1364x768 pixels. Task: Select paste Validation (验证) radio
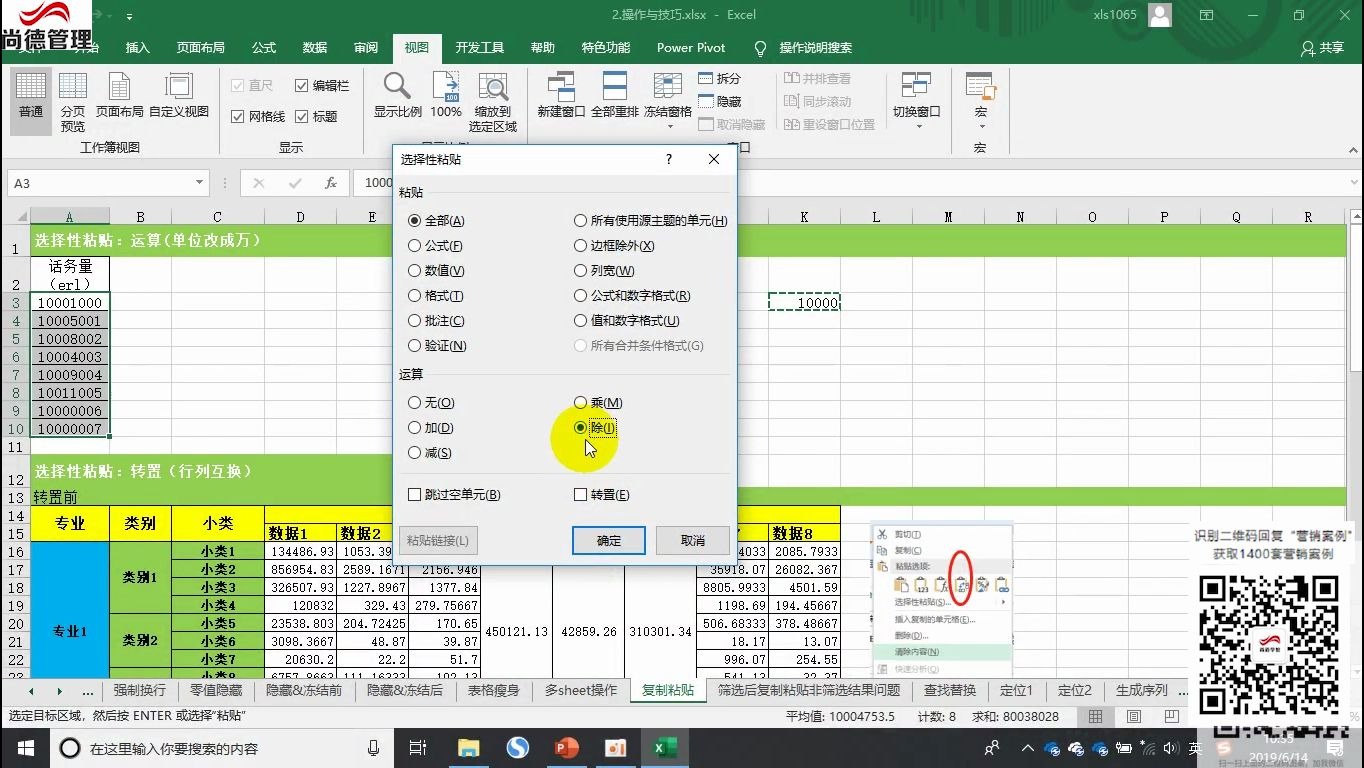pos(437,346)
